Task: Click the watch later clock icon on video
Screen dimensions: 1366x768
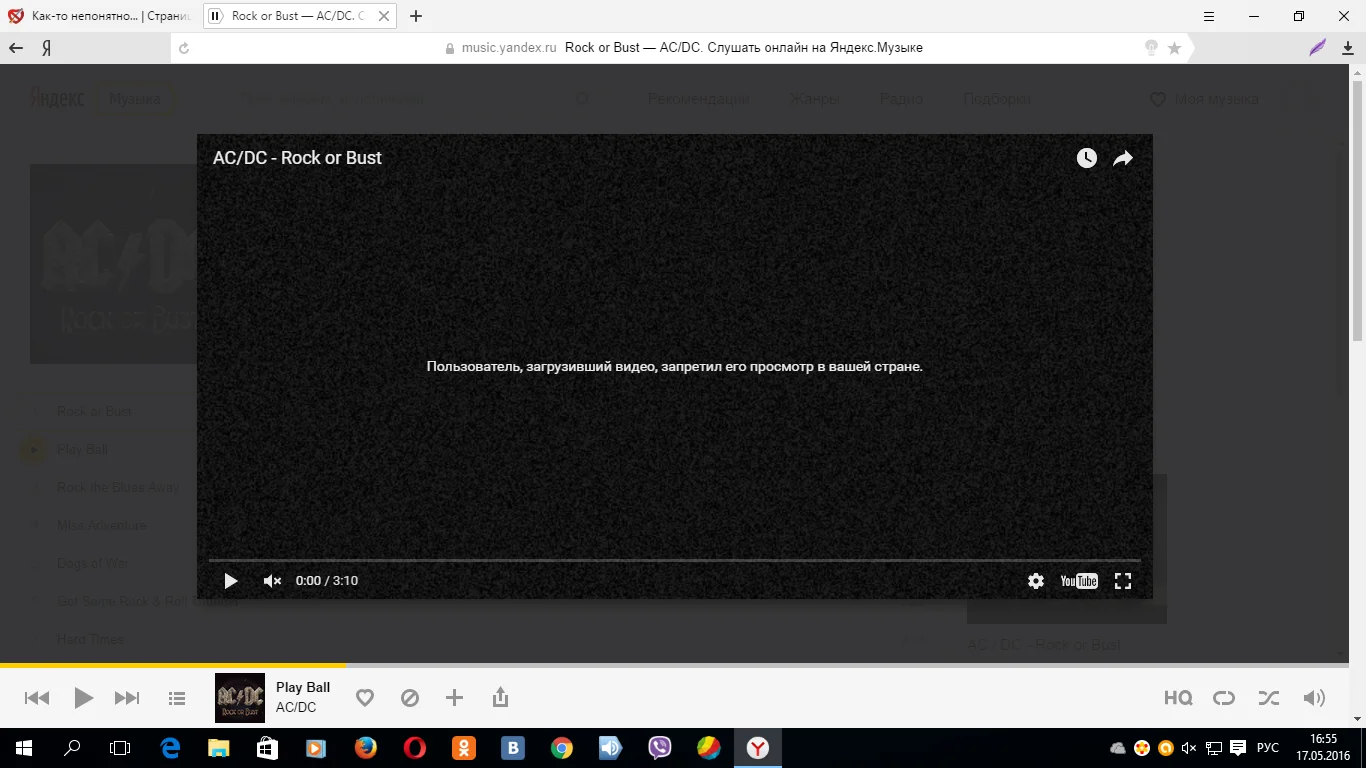Action: pos(1087,158)
